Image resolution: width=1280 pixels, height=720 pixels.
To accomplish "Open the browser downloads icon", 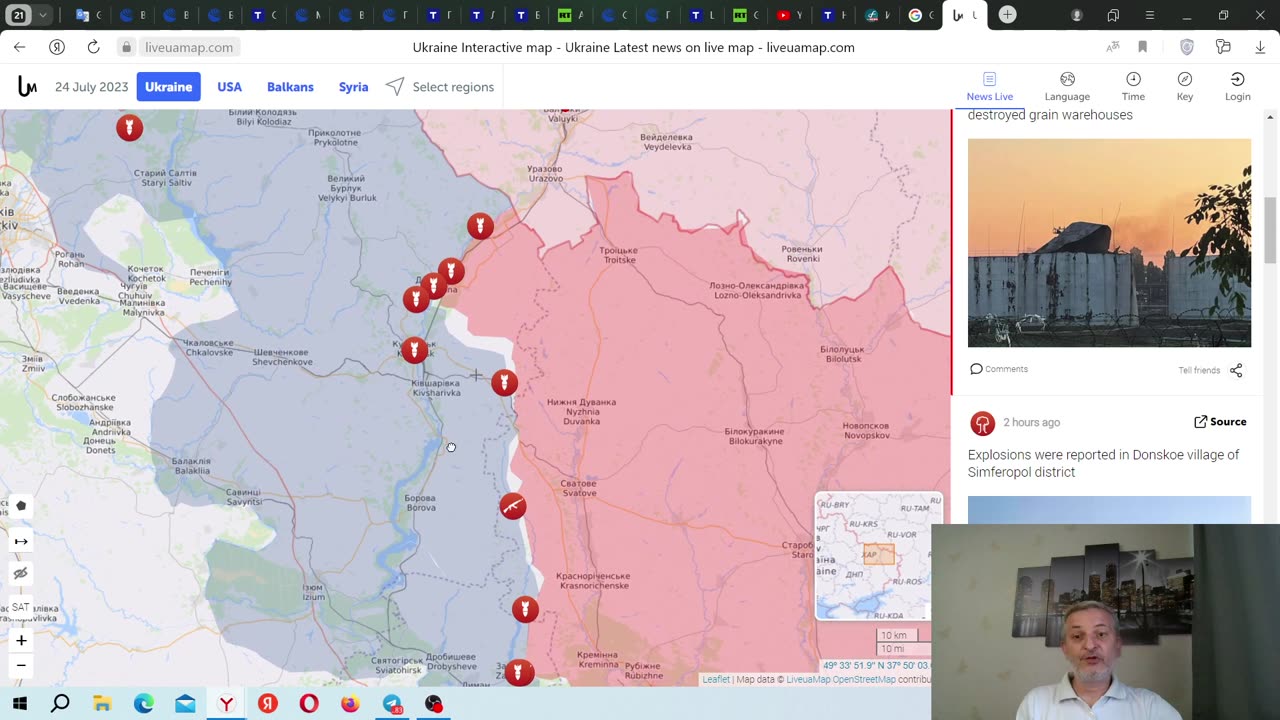I will 1259,47.
